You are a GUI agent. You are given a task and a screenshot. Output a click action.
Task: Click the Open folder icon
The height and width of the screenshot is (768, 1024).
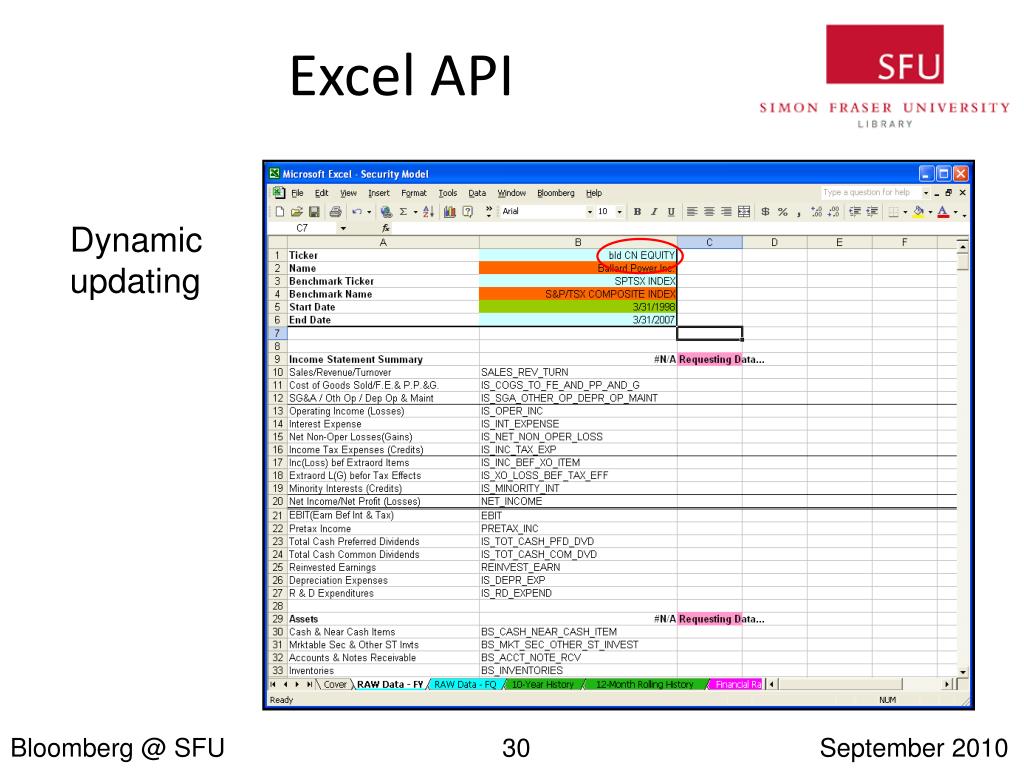point(296,212)
